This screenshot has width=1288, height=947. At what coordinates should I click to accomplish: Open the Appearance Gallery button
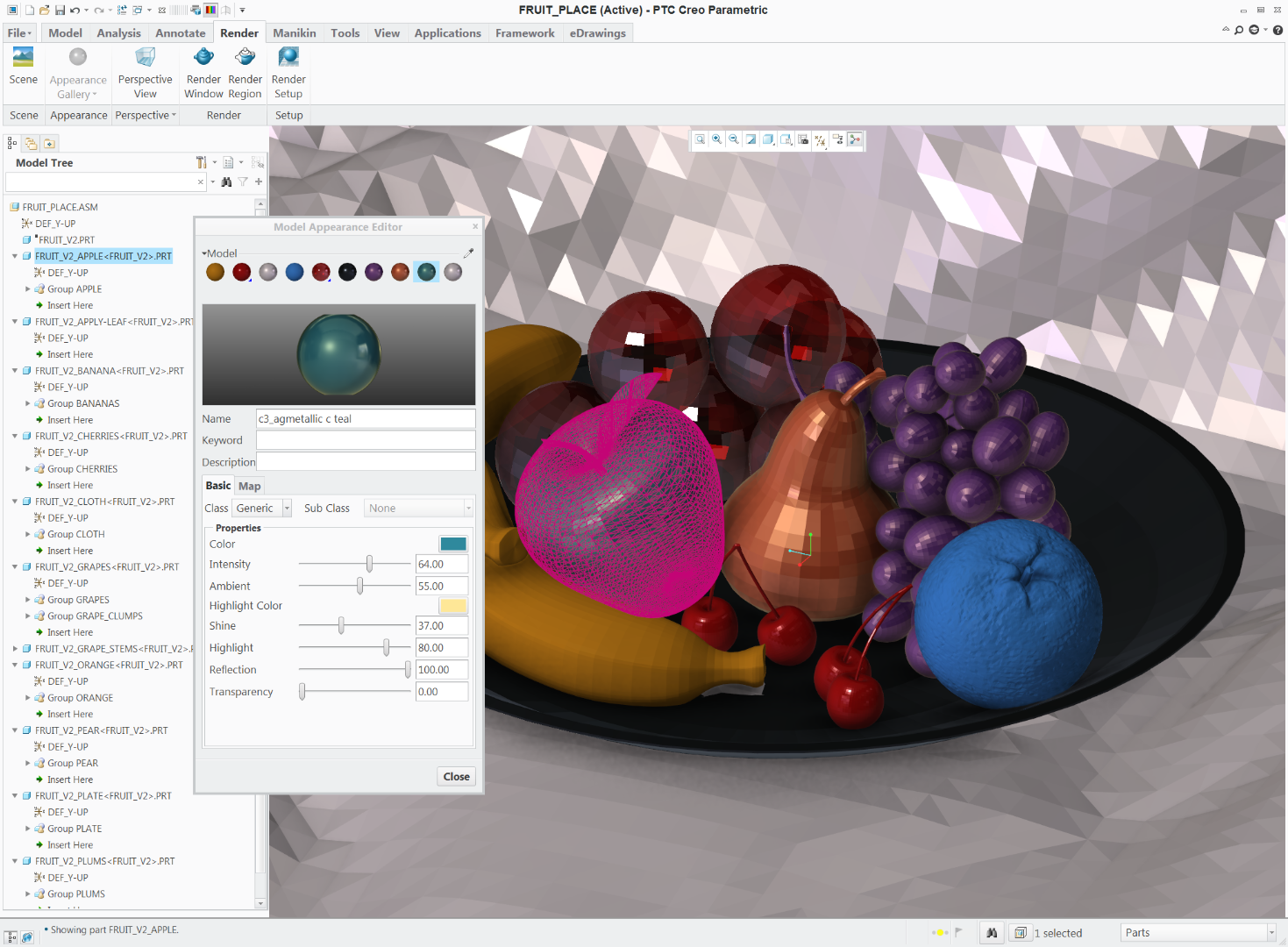pos(78,72)
